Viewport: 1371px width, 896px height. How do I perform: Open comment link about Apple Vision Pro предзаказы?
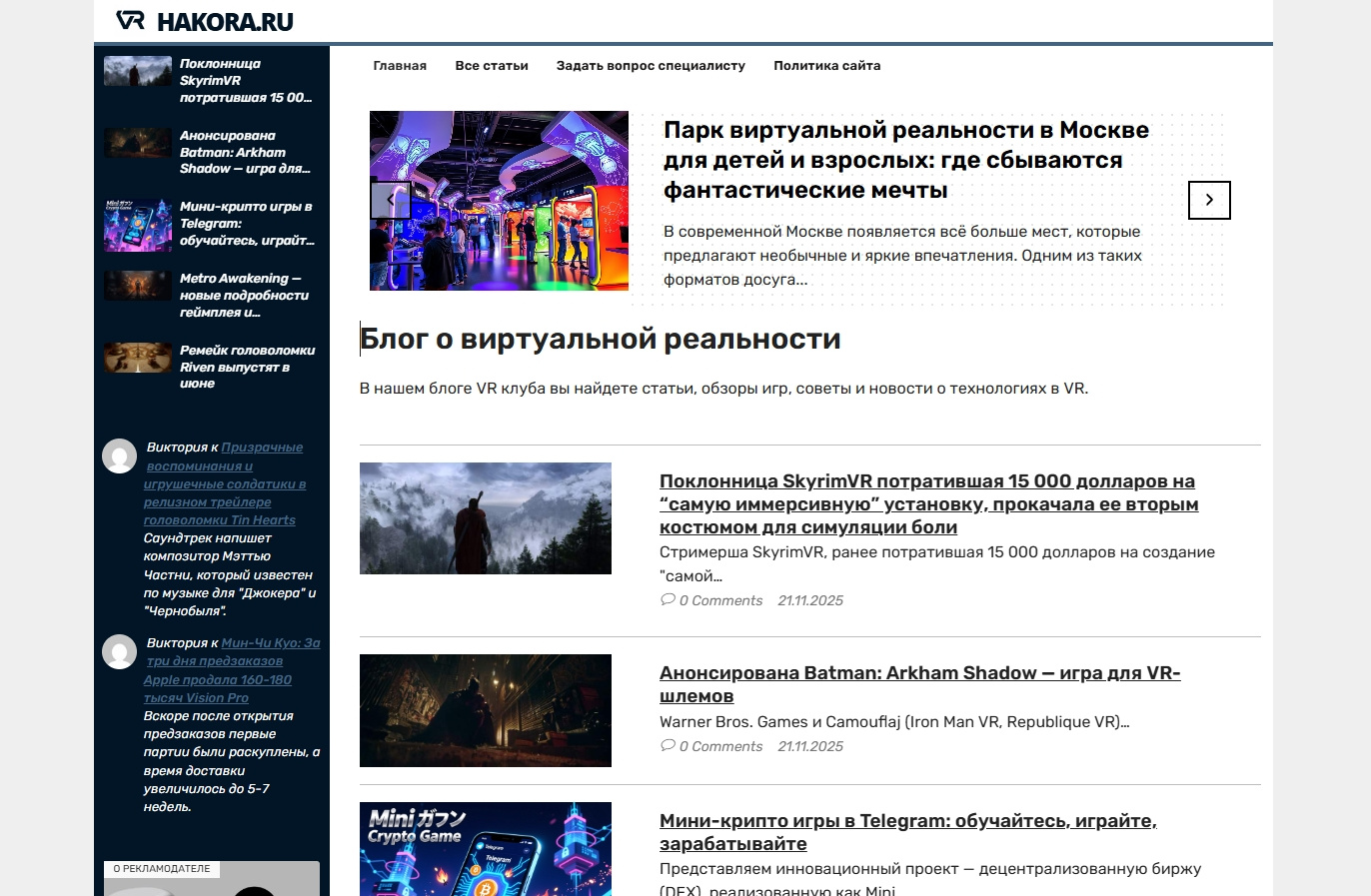pos(232,670)
